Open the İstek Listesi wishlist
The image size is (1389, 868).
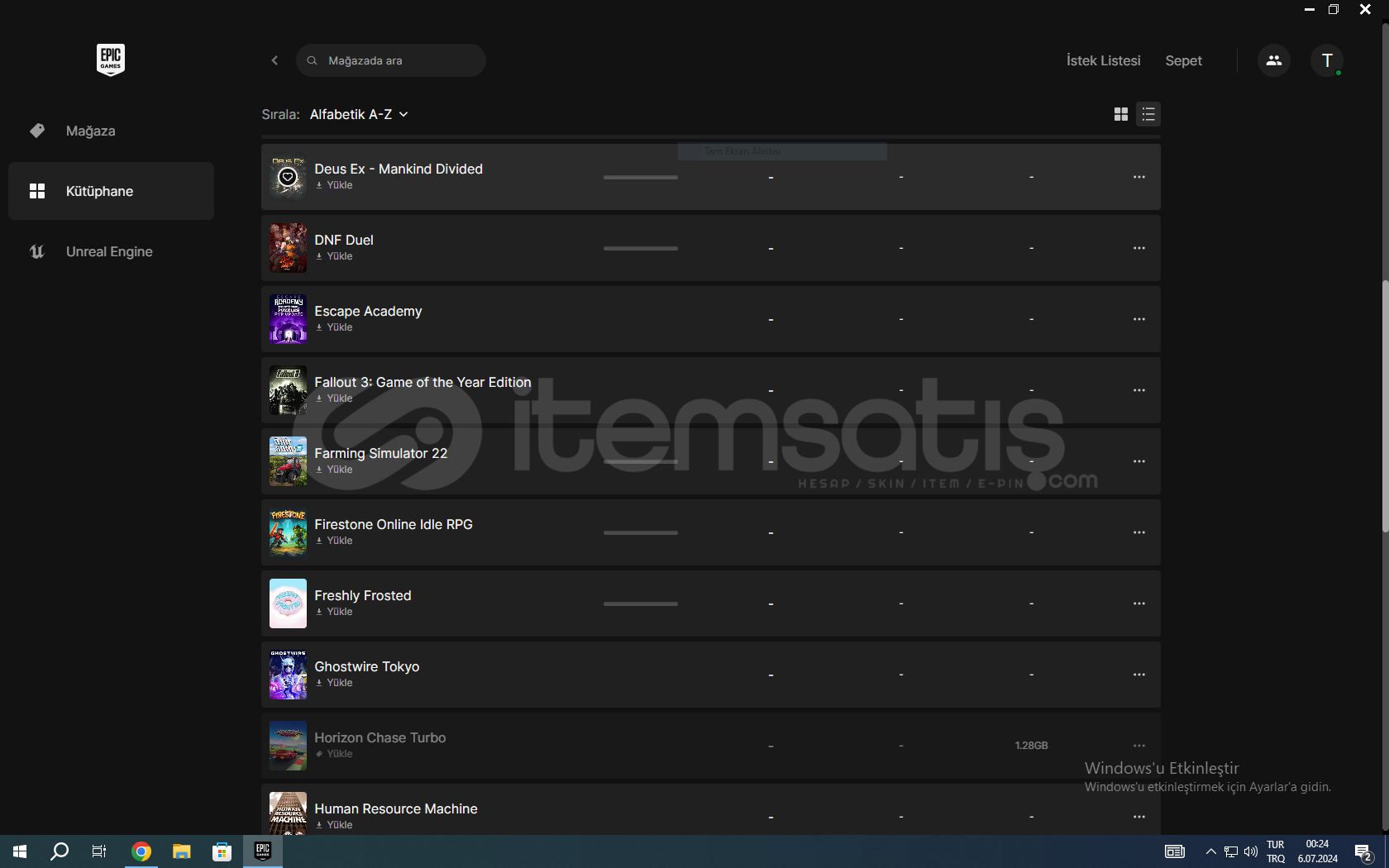pyautogui.click(x=1103, y=60)
